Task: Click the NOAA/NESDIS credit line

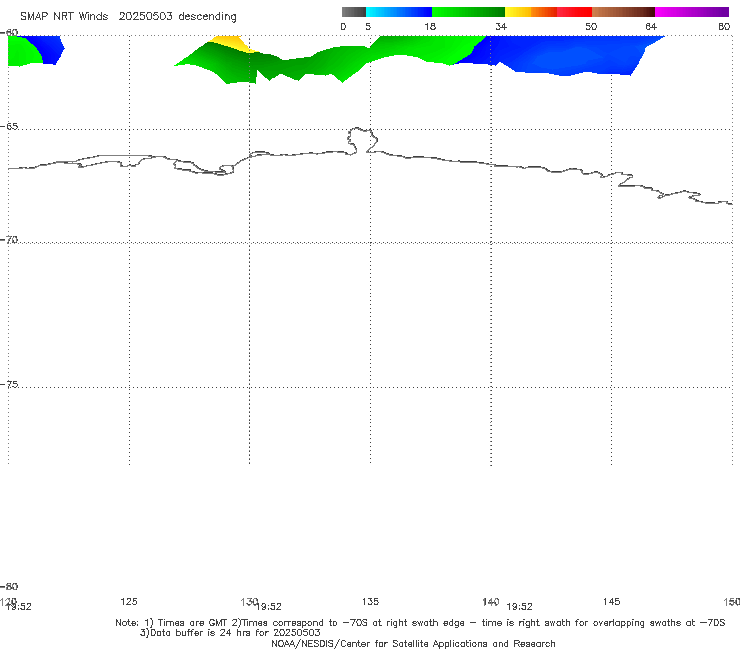Action: (413, 643)
